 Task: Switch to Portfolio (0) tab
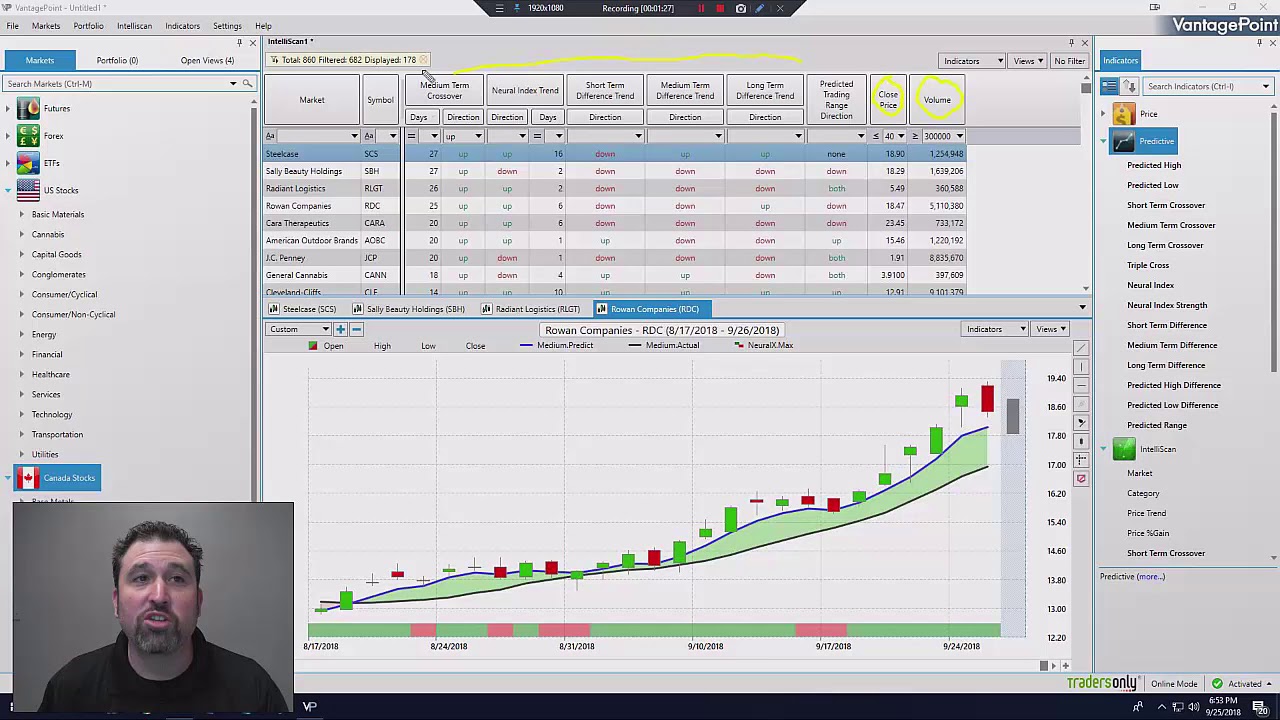coord(117,60)
